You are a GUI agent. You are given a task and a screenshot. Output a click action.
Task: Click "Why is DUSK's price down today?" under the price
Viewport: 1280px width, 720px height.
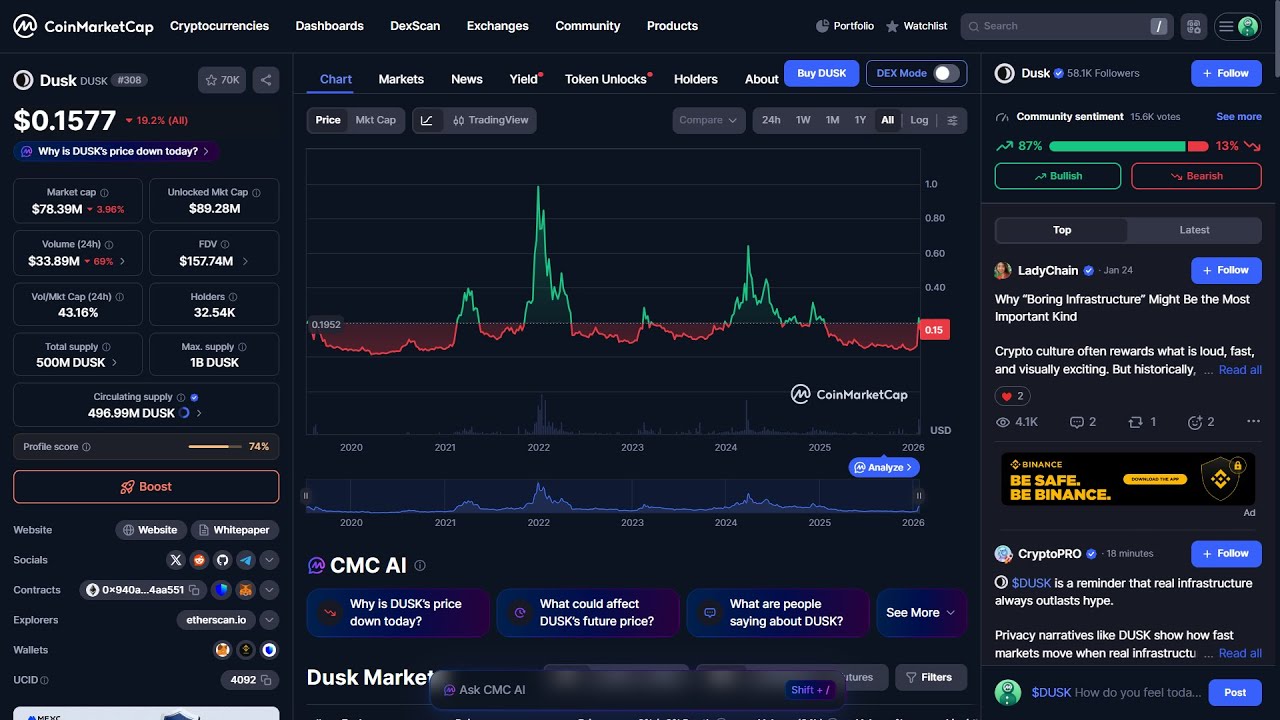(116, 152)
